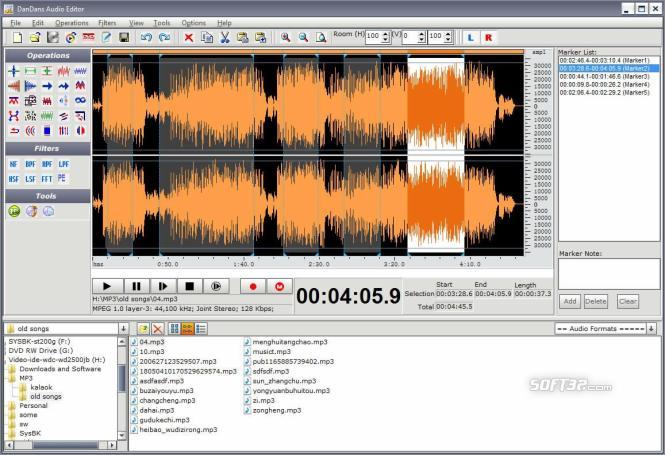
Task: Open the PE filter
Action: pyautogui.click(x=62, y=178)
